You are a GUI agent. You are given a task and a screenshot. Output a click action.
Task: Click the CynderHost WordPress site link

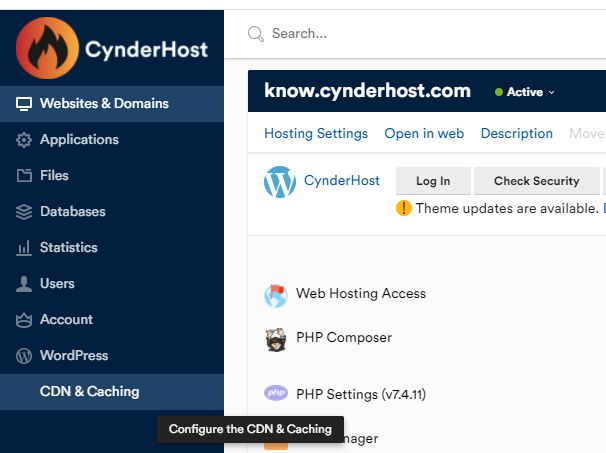342,181
